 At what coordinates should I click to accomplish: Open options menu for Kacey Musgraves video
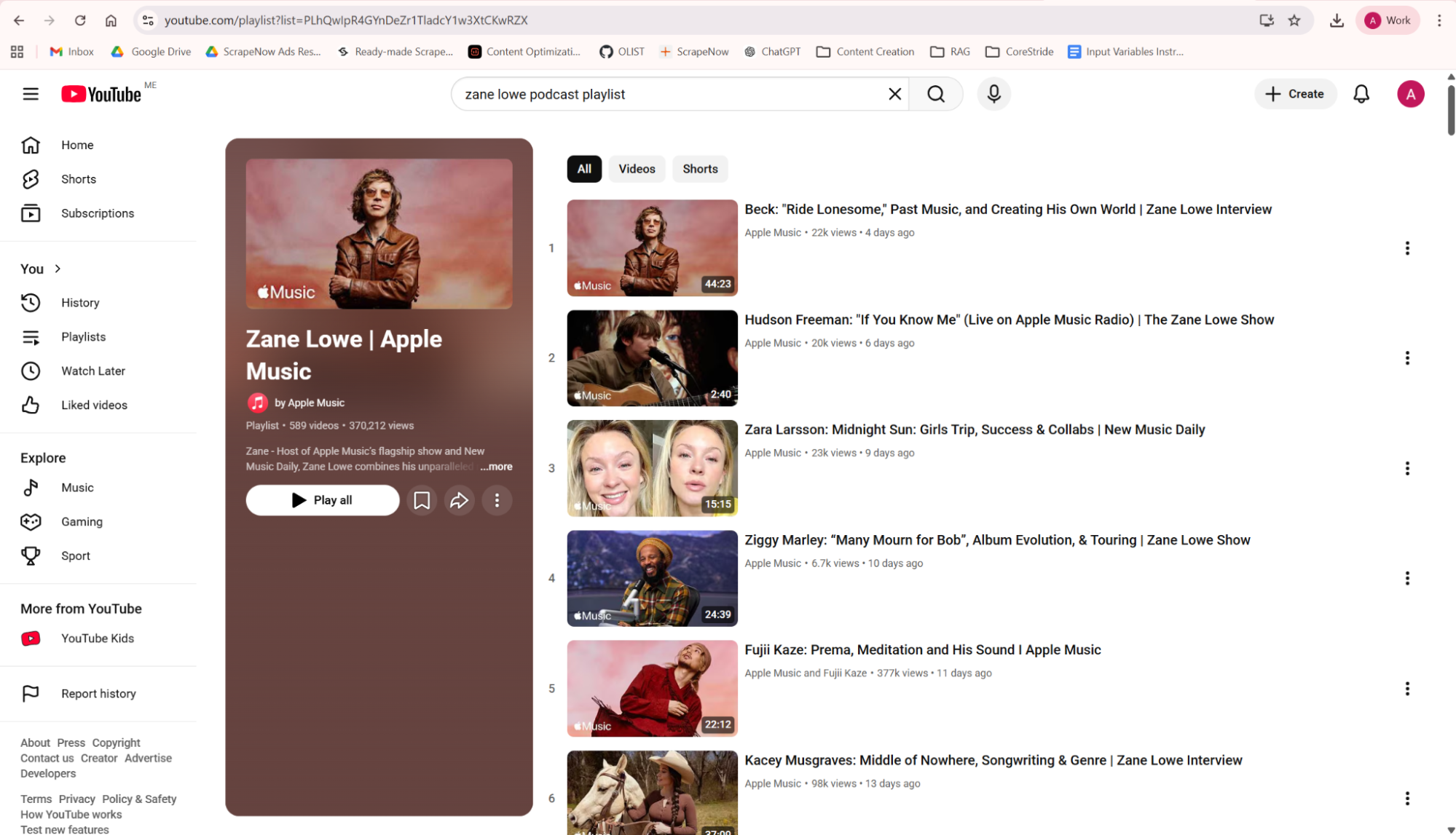pyautogui.click(x=1406, y=799)
